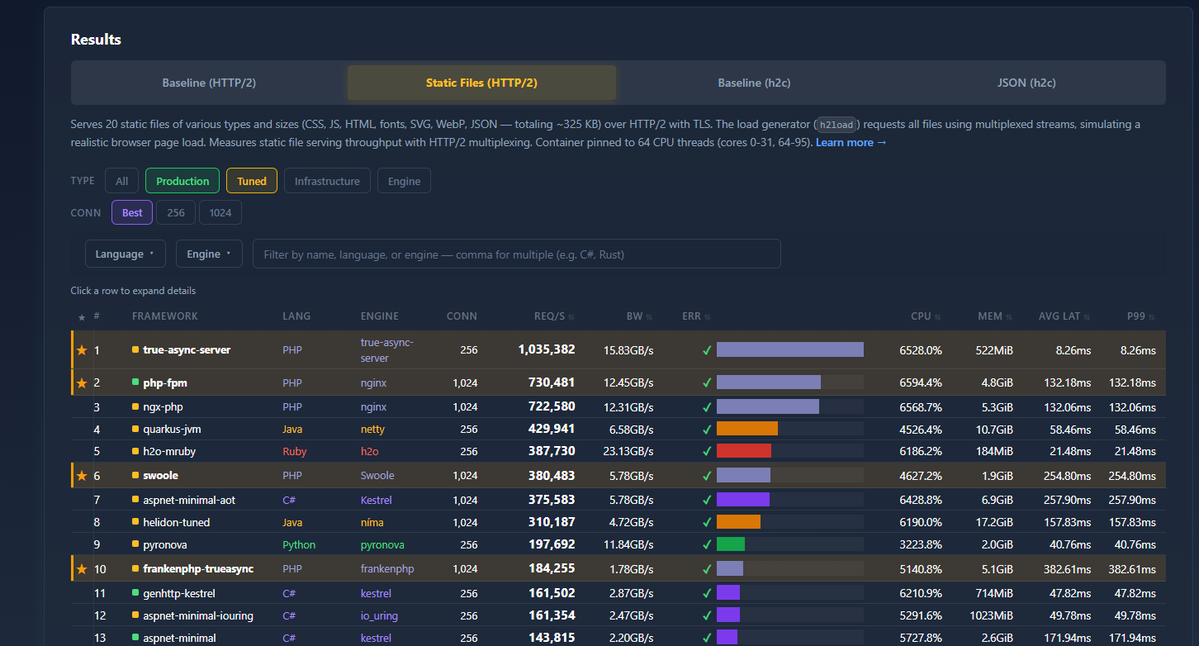Screen dimensions: 1199x646
Task: Expand the h2o-mruby row details
Action: pos(618,452)
